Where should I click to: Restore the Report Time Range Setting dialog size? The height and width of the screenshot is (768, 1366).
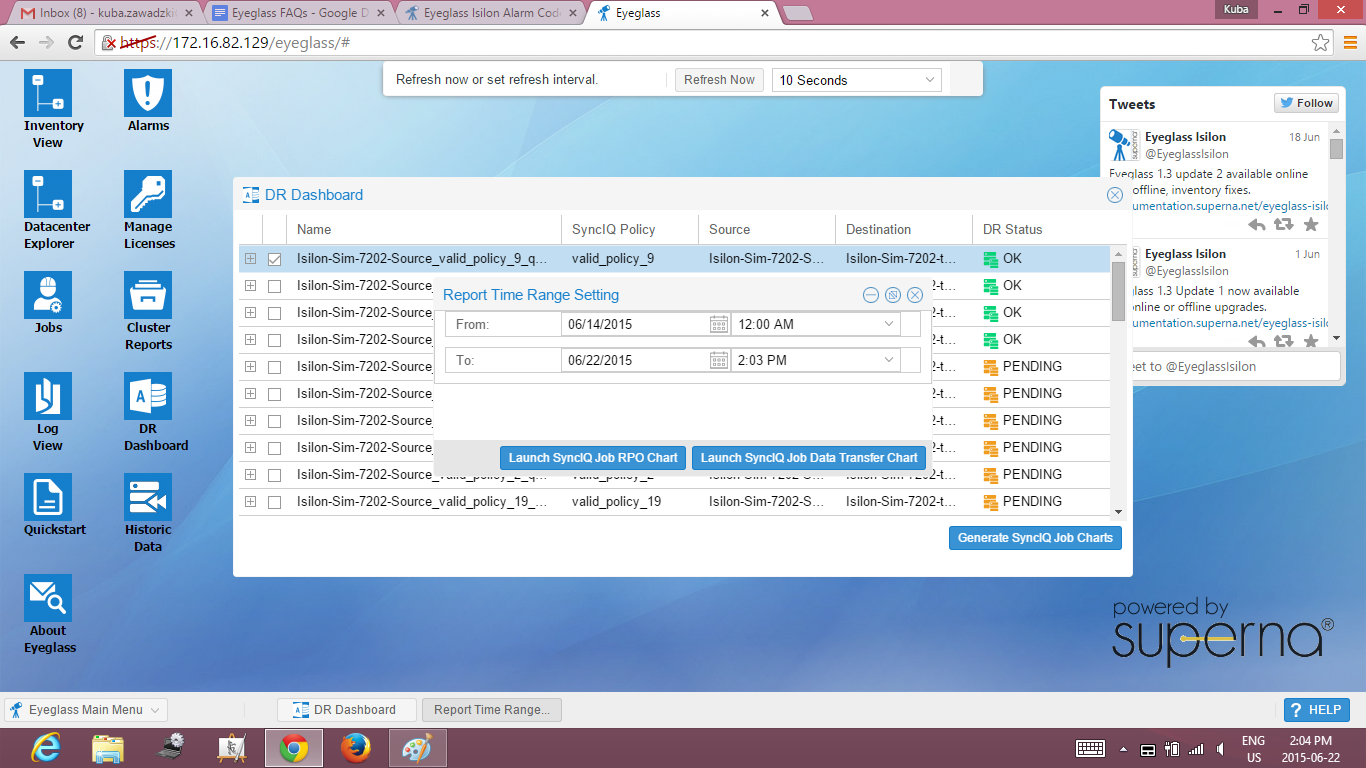coord(893,295)
